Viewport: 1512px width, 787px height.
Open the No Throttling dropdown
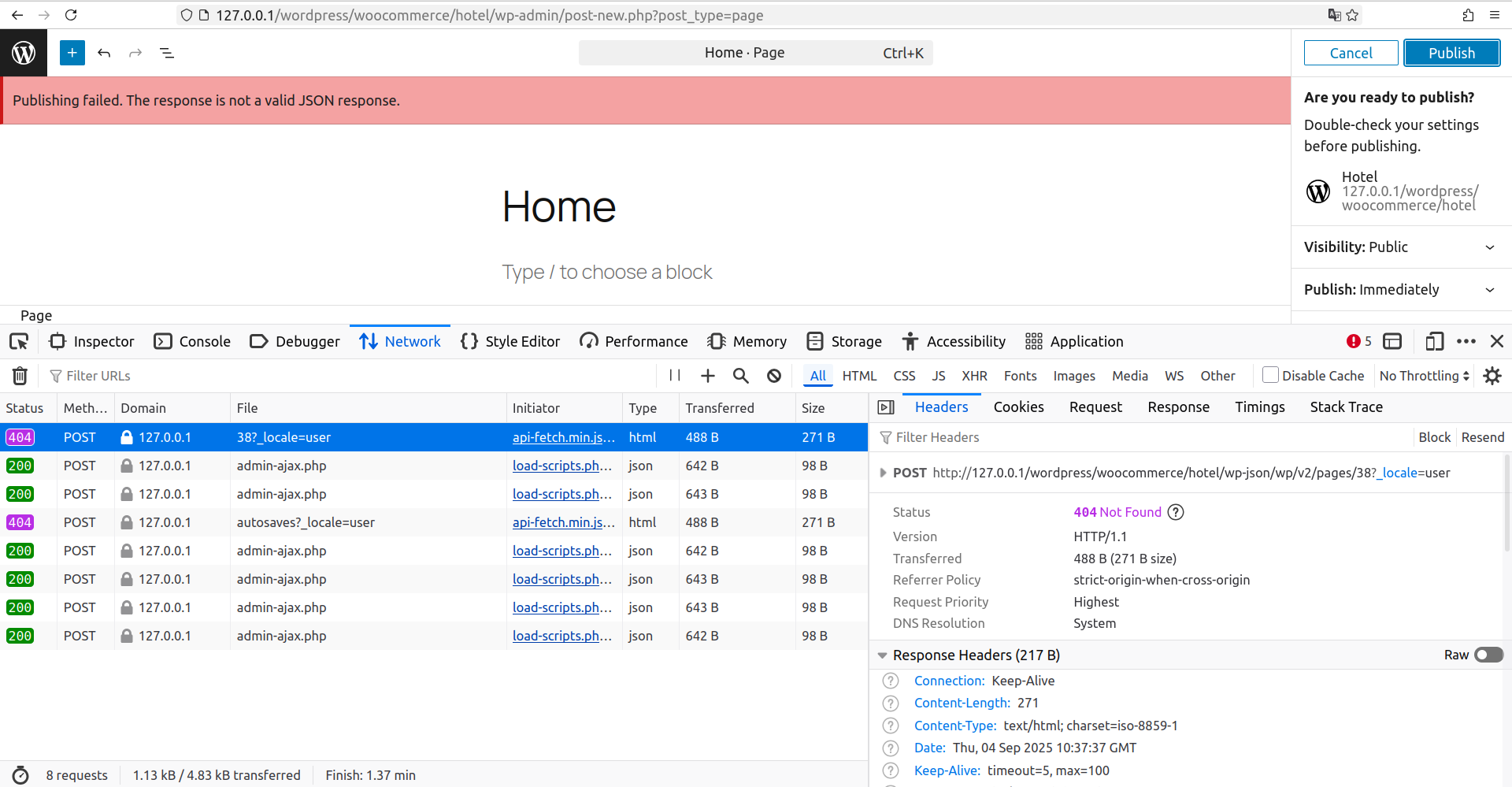[x=1425, y=376]
